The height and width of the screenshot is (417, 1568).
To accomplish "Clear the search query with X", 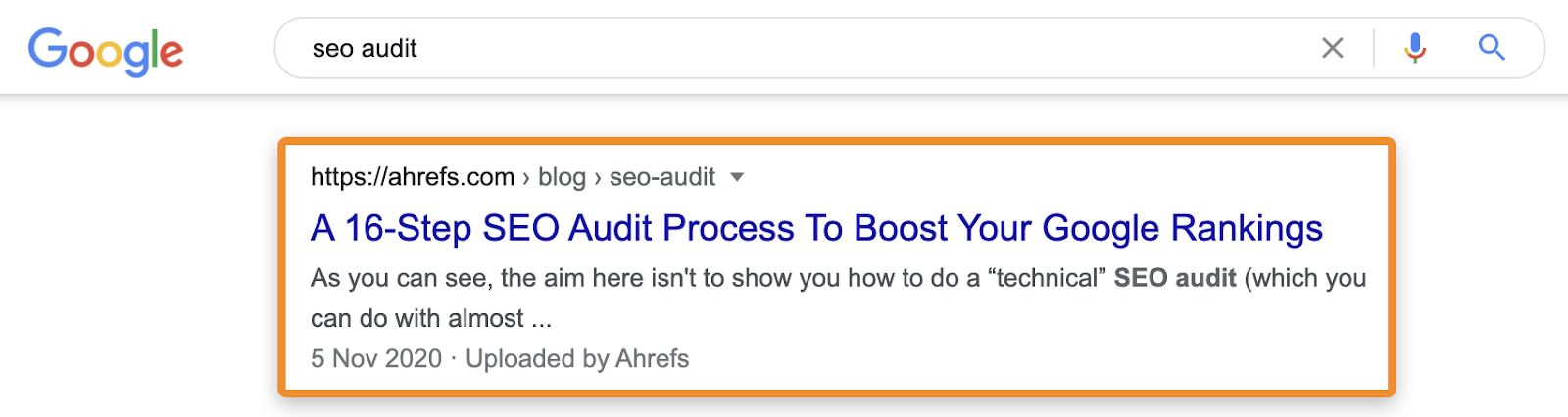I will point(1332,48).
